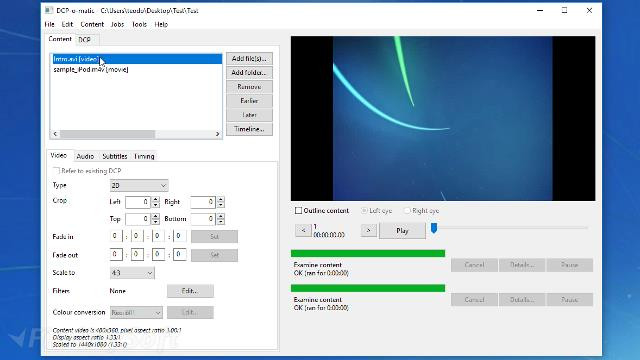Open the Content menu

click(92, 24)
